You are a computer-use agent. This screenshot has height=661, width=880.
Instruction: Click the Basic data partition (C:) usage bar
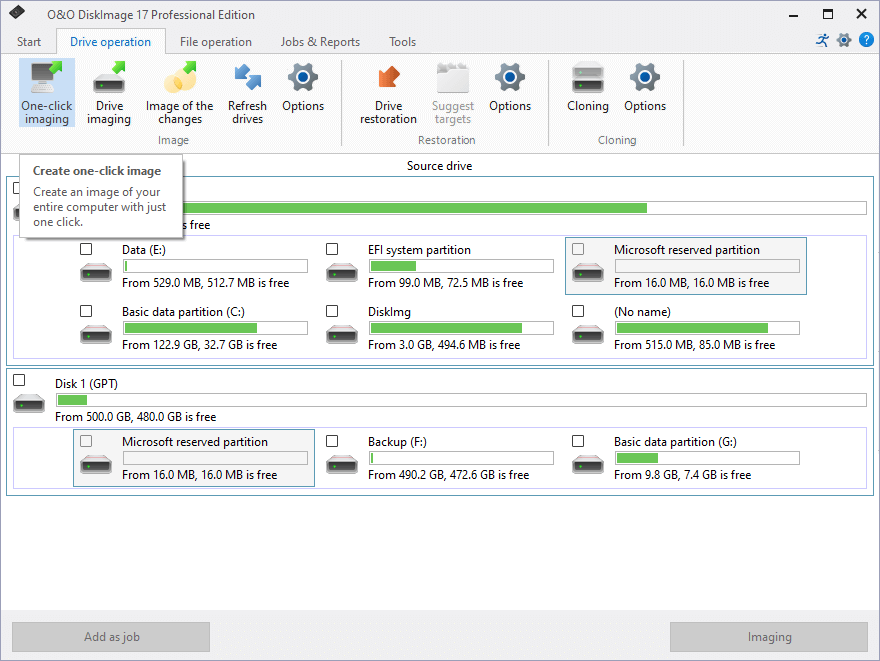pos(216,328)
